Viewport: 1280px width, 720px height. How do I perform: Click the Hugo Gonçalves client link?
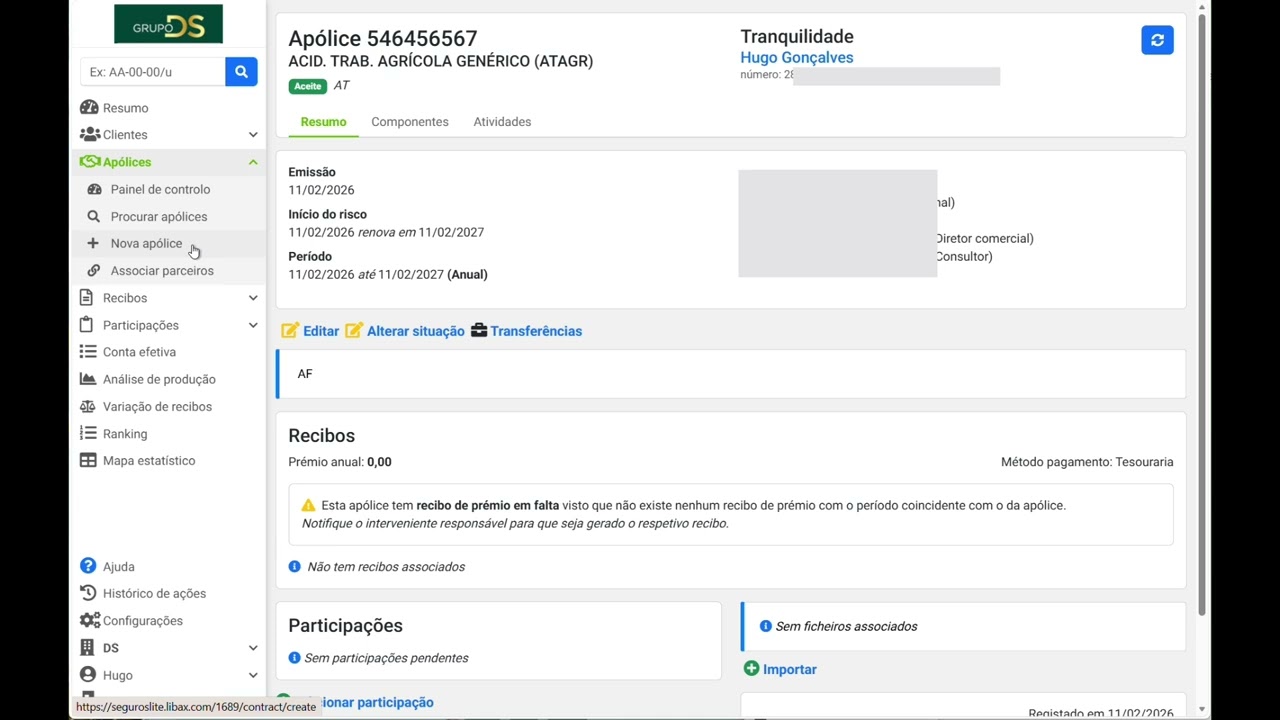[x=797, y=58]
